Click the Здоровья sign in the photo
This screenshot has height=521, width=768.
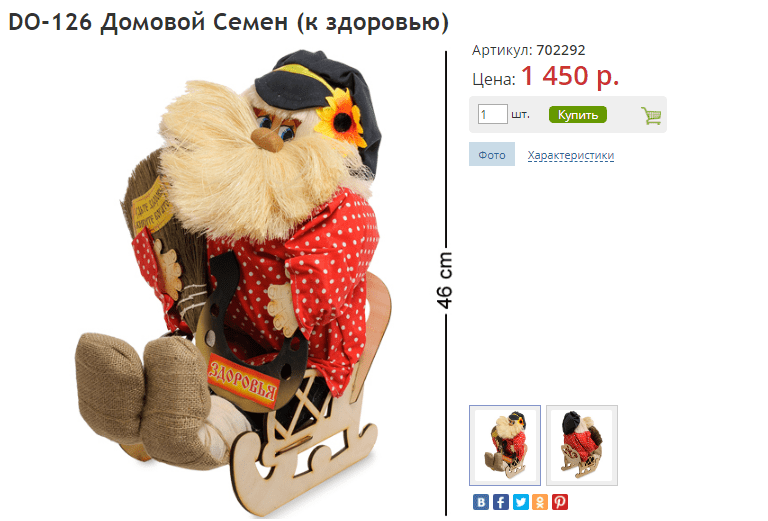coord(243,383)
